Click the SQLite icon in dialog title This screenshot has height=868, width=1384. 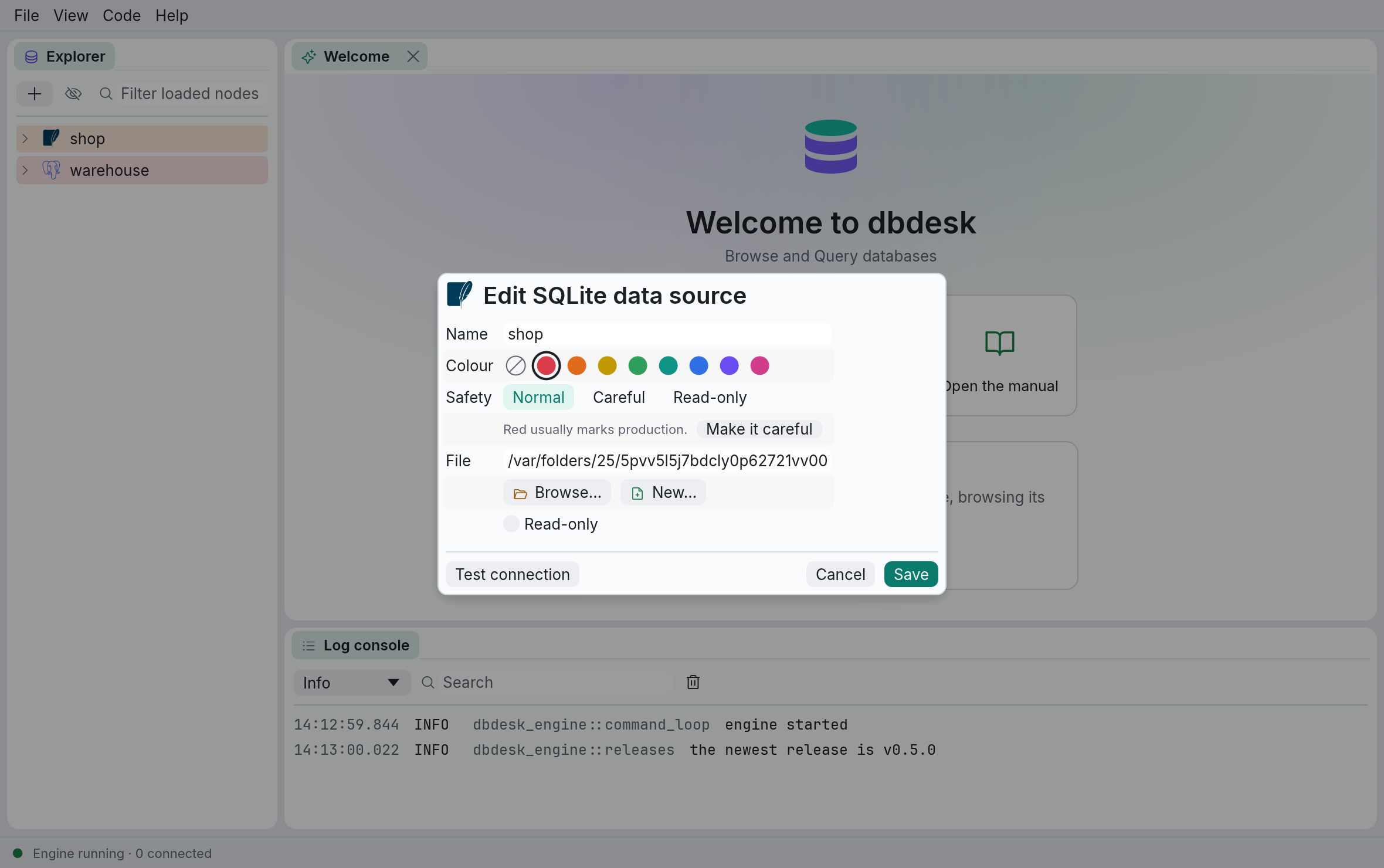460,295
